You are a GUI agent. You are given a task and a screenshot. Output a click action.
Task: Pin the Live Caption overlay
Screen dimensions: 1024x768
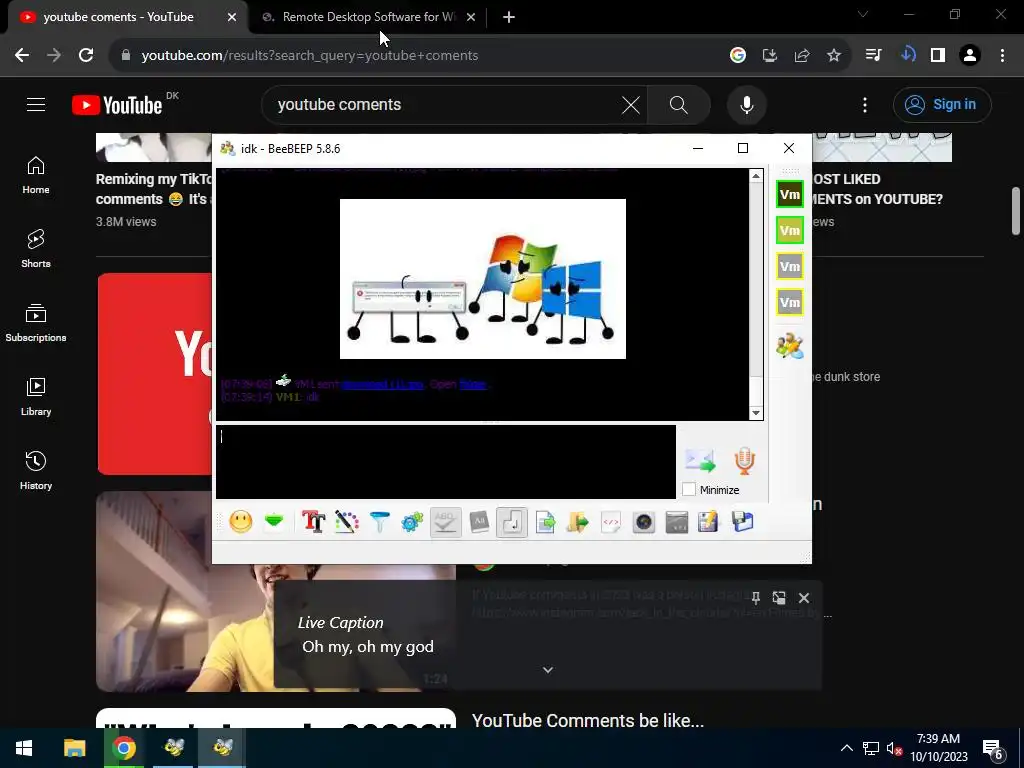pyautogui.click(x=756, y=598)
